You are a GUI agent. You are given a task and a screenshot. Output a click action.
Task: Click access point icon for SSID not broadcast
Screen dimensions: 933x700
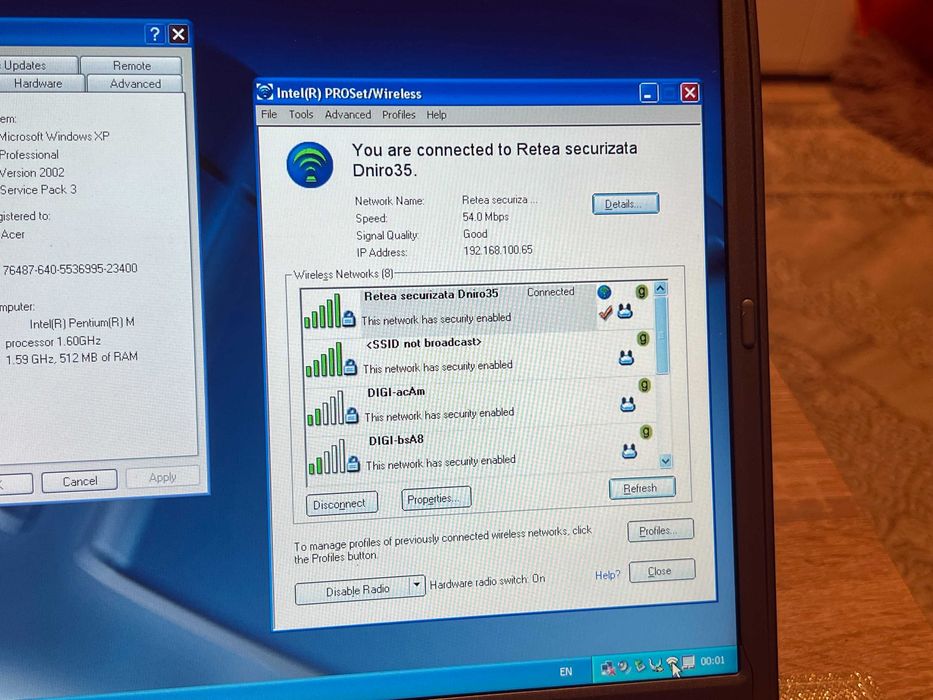[x=626, y=358]
